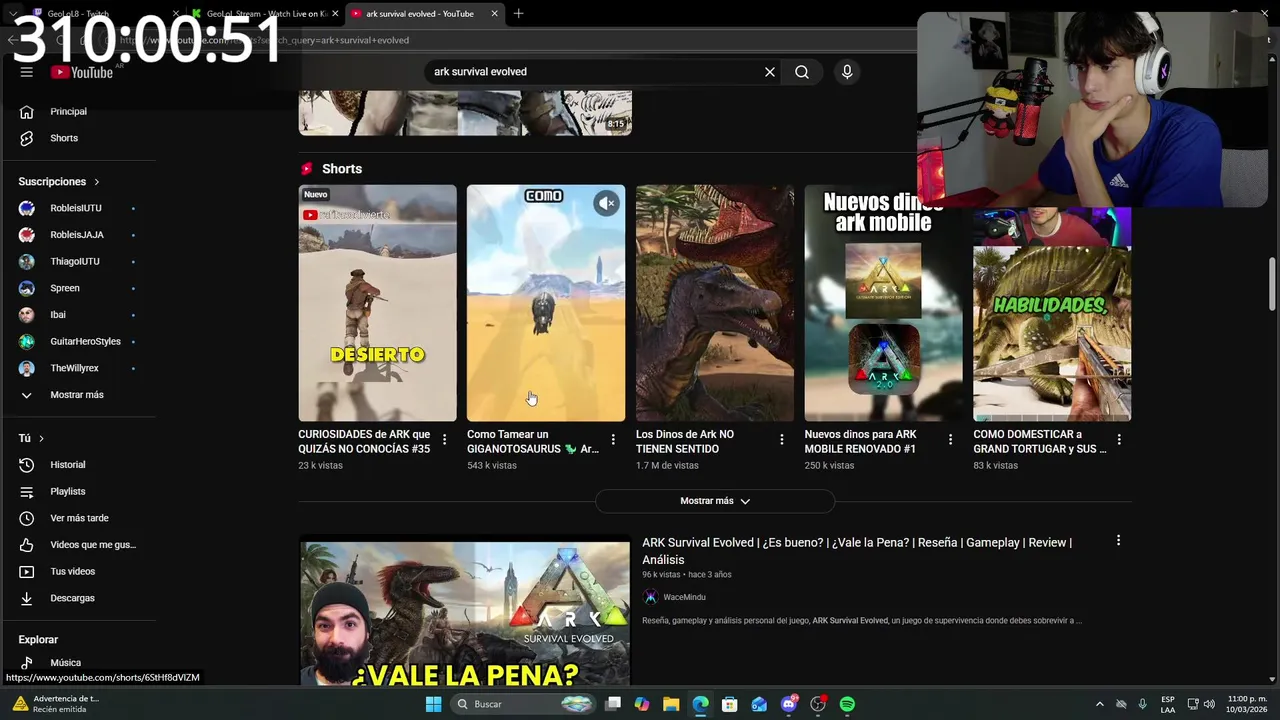
Task: Open Nuevos dinos para ARK MOBILE title
Action: coord(860,441)
